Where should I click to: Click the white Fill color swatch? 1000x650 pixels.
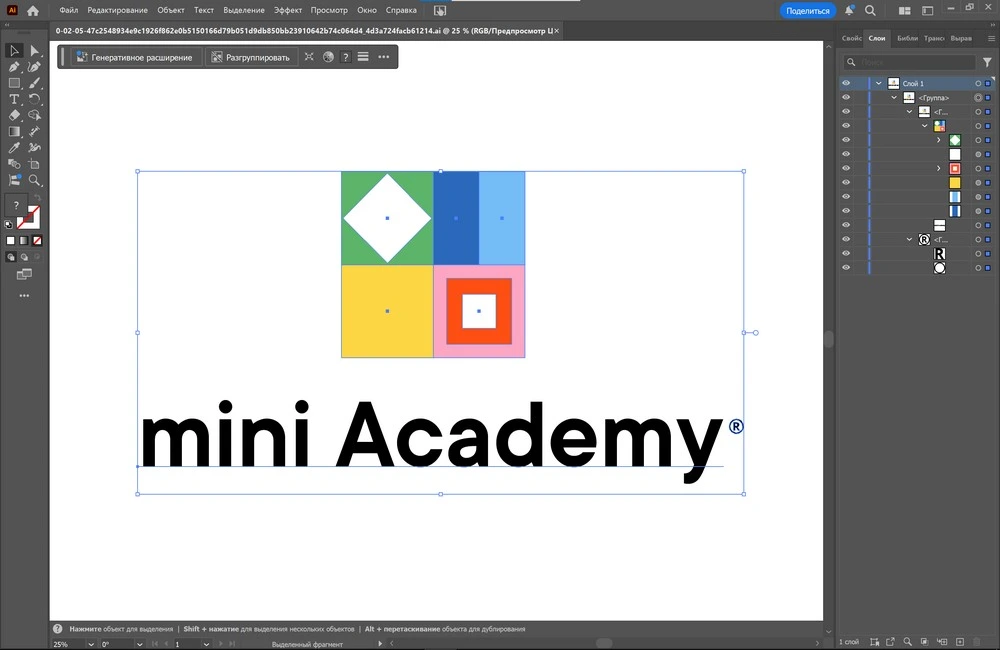tap(11, 241)
